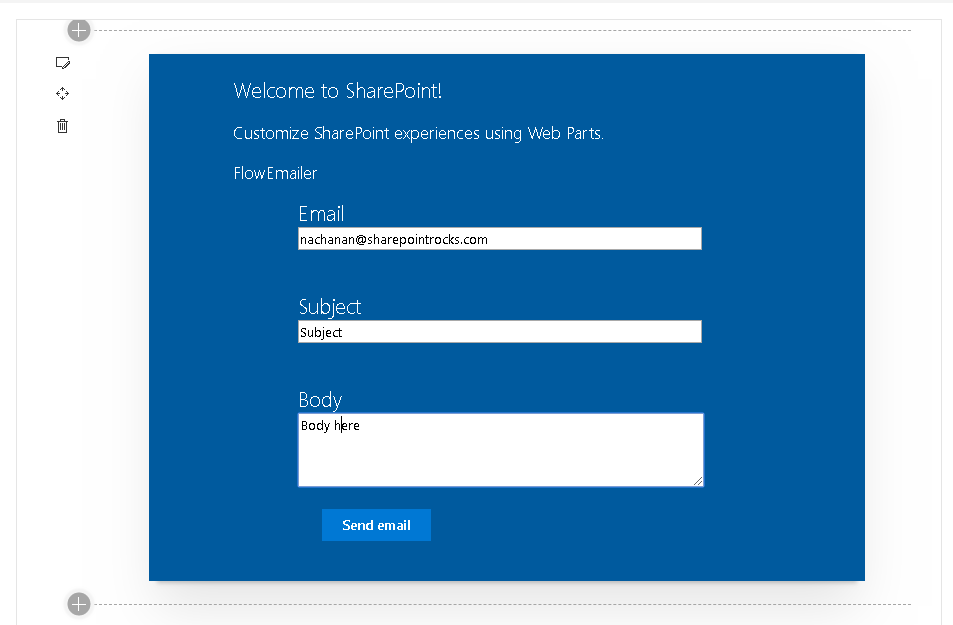Click inside the Body text area

pos(501,450)
